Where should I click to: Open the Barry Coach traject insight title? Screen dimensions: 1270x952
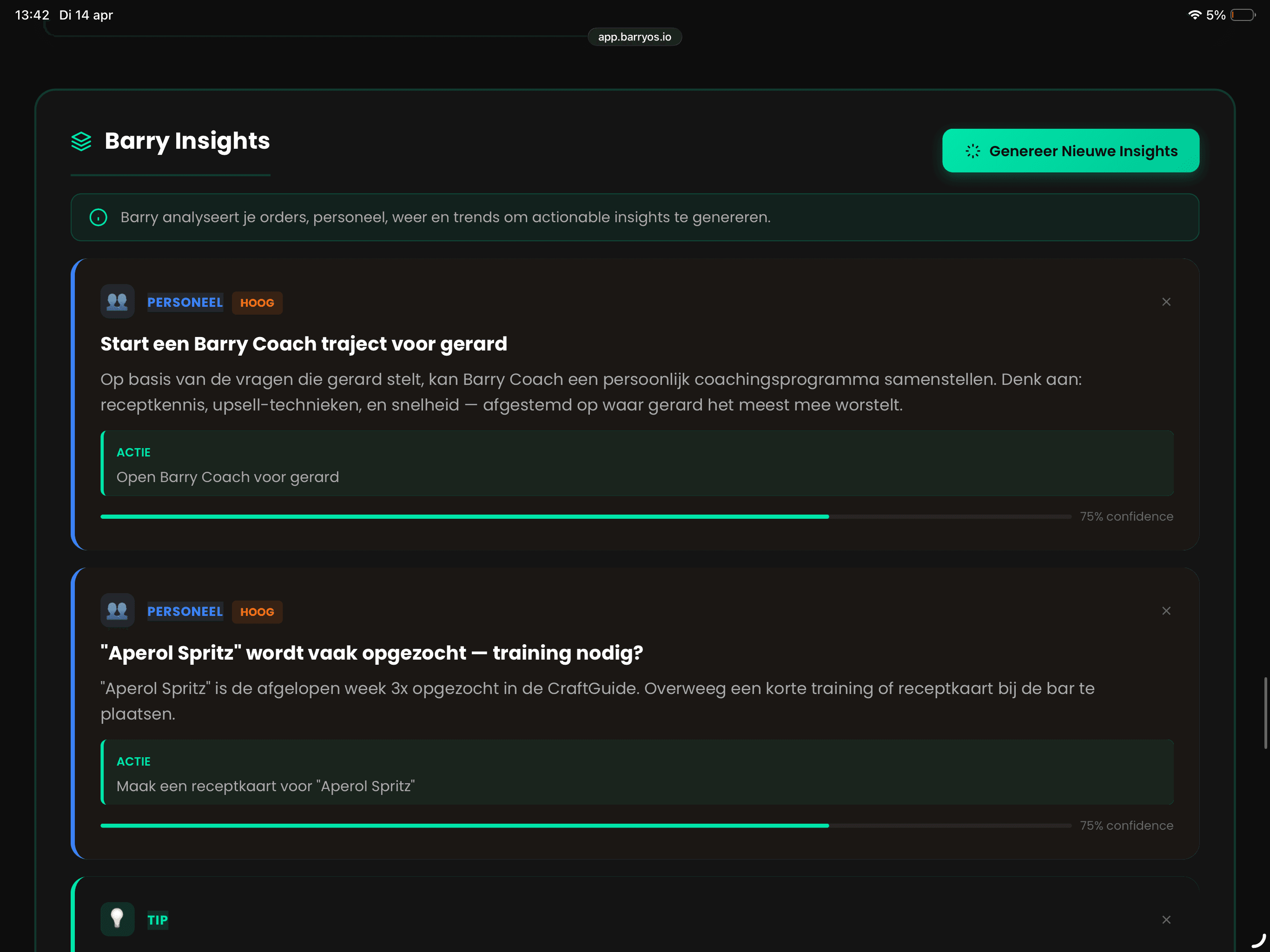[304, 344]
